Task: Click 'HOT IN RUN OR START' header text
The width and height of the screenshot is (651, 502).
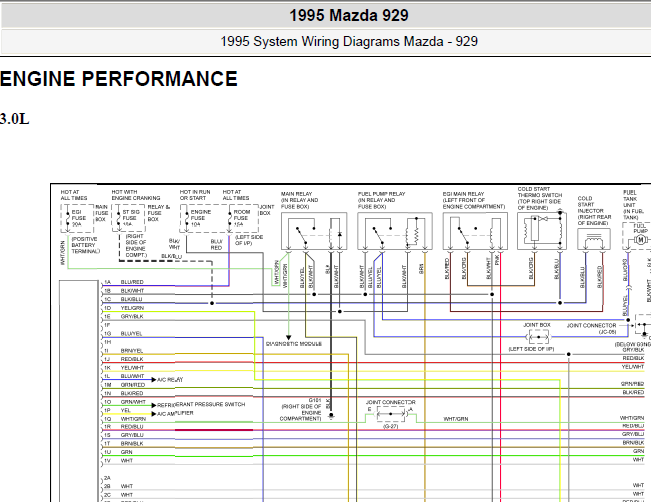Action: 195,195
